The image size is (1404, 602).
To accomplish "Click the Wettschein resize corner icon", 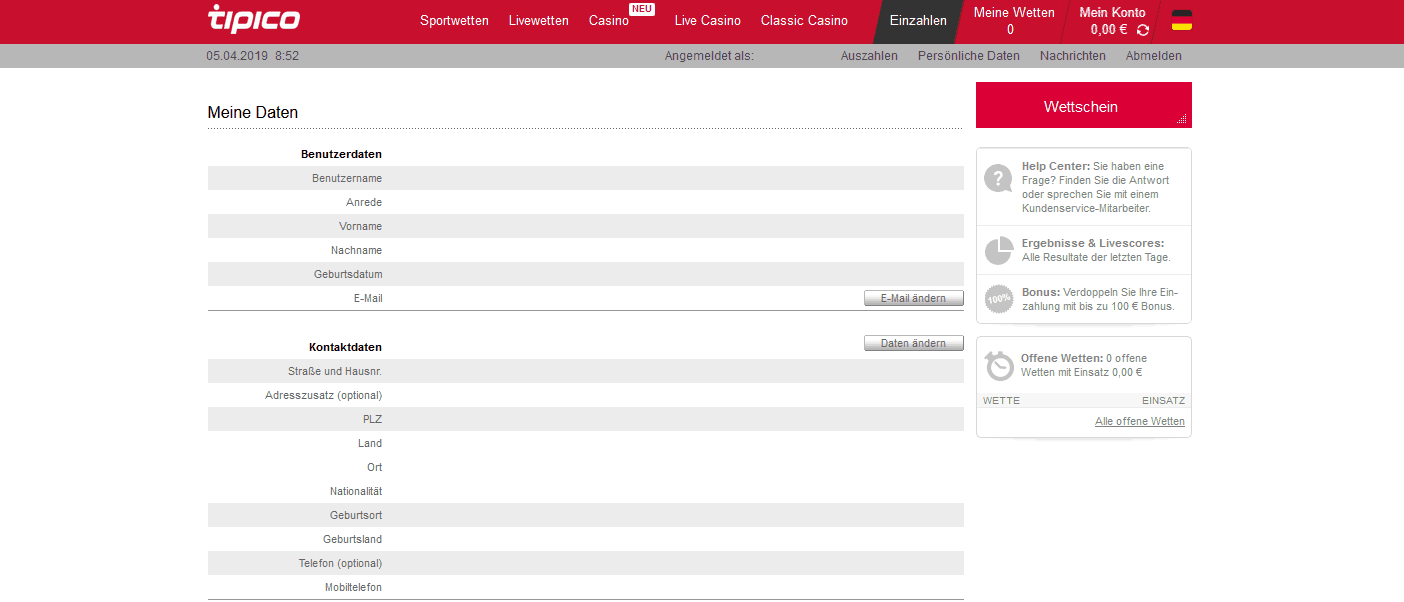I will tap(1182, 119).
